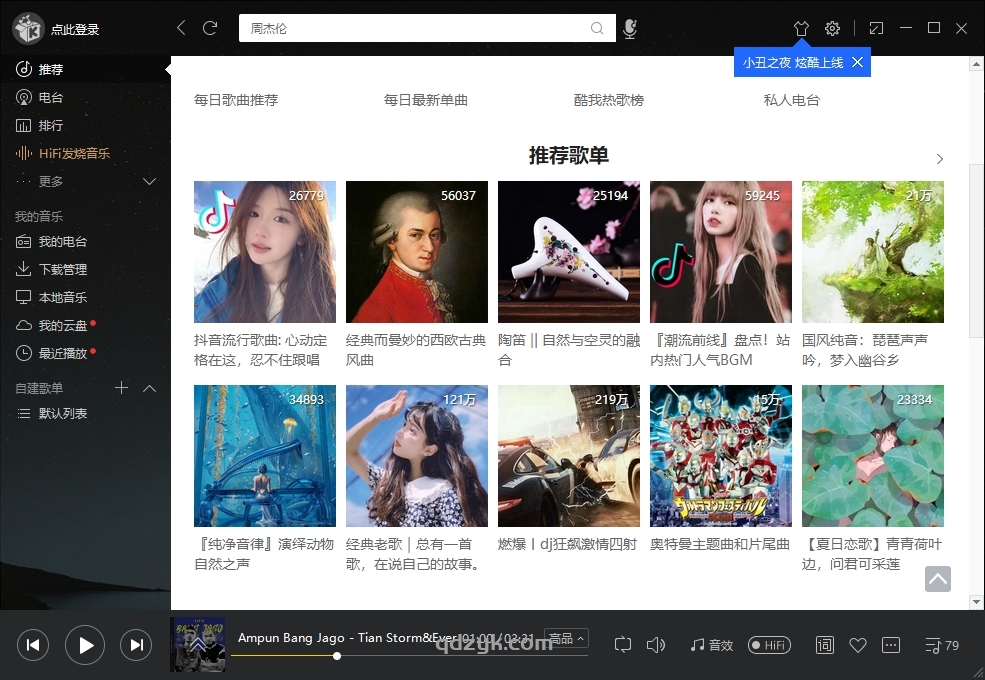Dismiss the 小丑之夜 notification banner

point(857,61)
